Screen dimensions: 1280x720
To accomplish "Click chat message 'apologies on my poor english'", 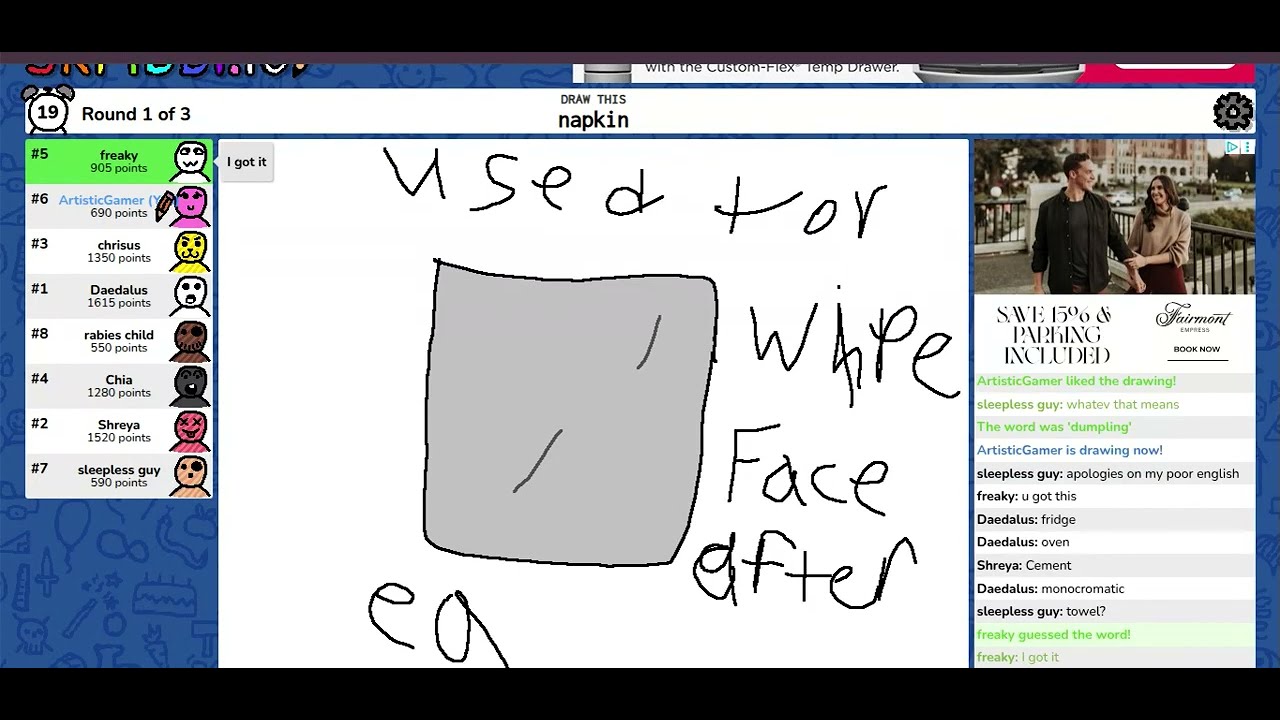I will coord(1108,473).
